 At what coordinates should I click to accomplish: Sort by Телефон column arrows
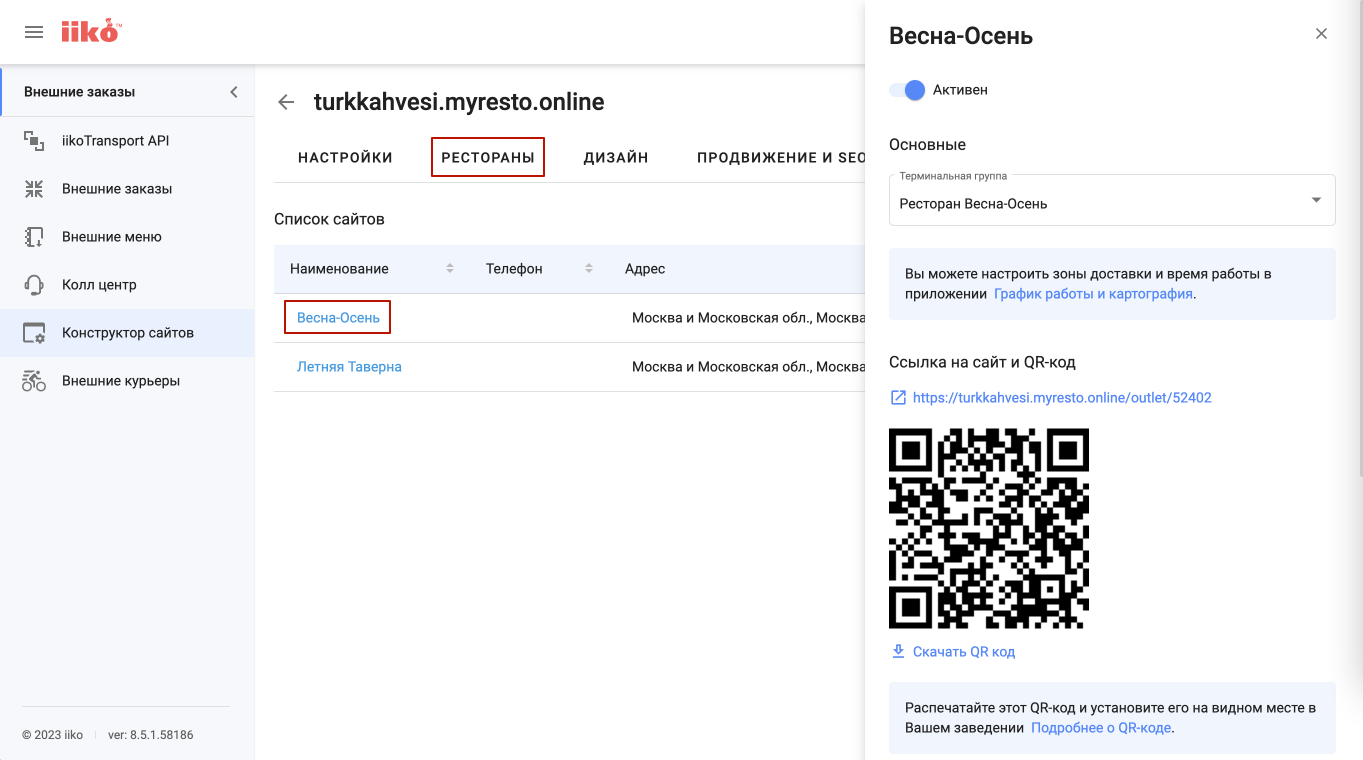point(589,269)
